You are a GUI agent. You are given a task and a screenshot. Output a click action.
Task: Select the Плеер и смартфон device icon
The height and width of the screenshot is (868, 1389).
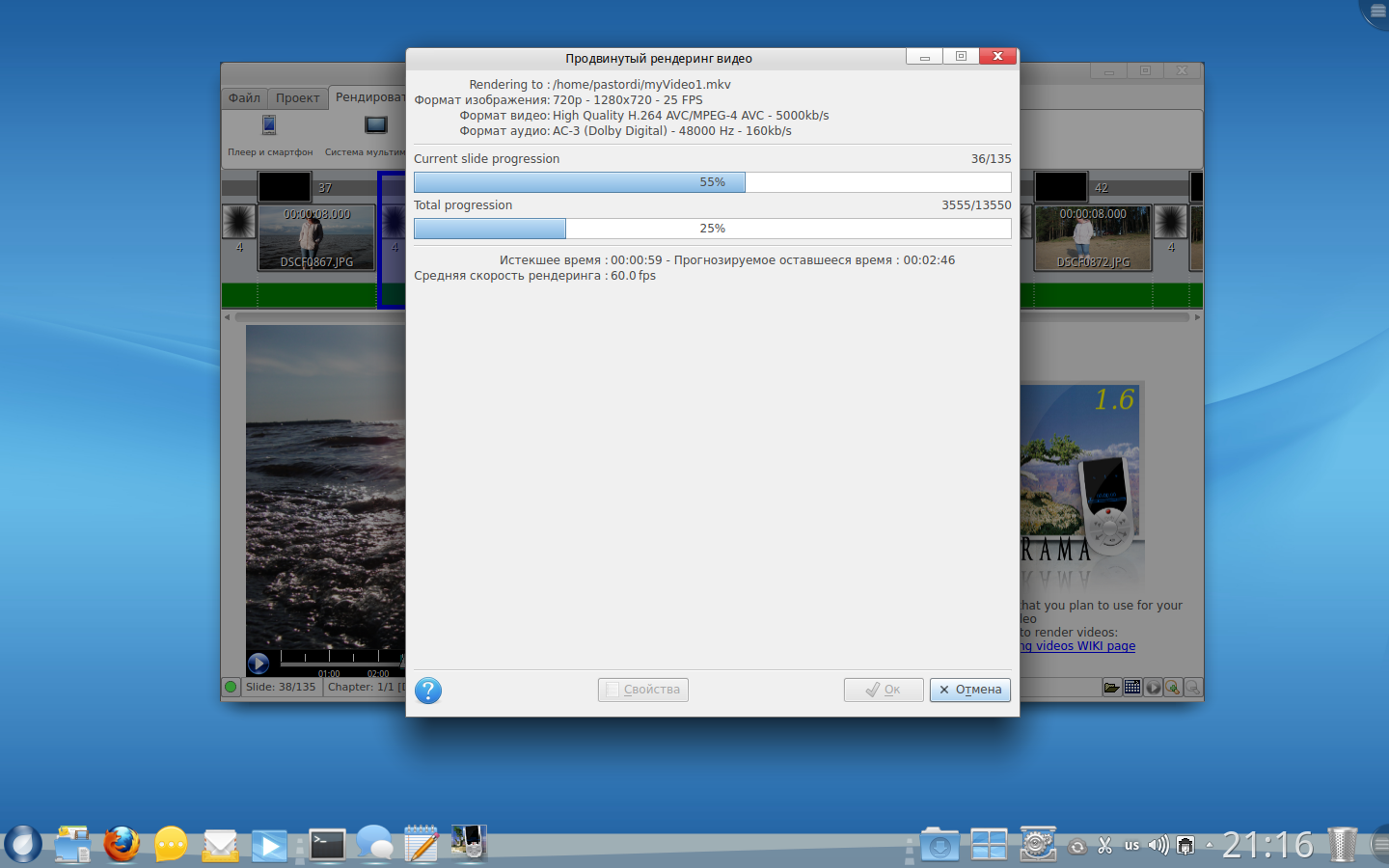click(269, 126)
